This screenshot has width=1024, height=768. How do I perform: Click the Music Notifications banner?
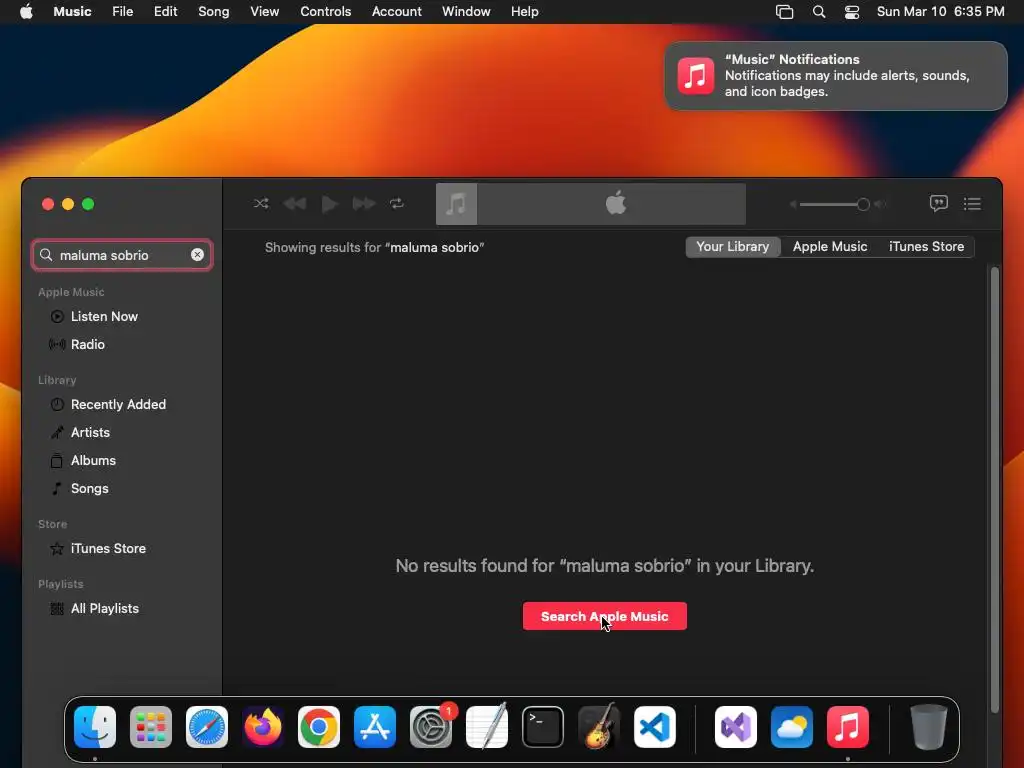point(836,76)
